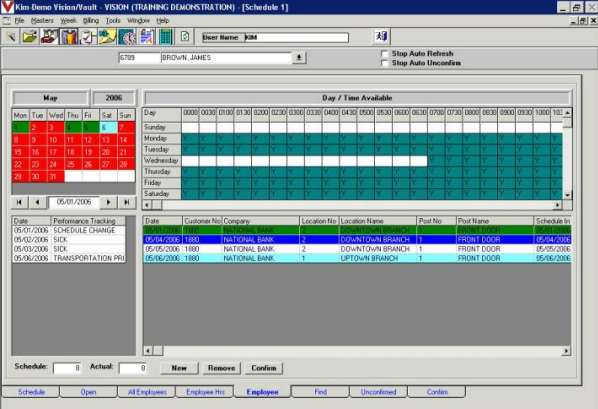Jump to last date in calendar navigator
Screen dimensions: 598x409
tap(127, 202)
